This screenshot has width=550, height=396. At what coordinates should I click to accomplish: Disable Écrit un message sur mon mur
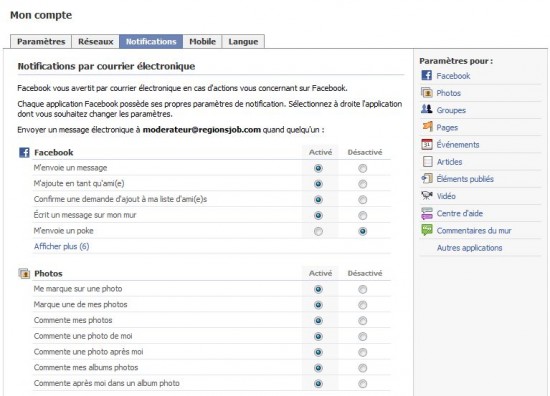(363, 215)
